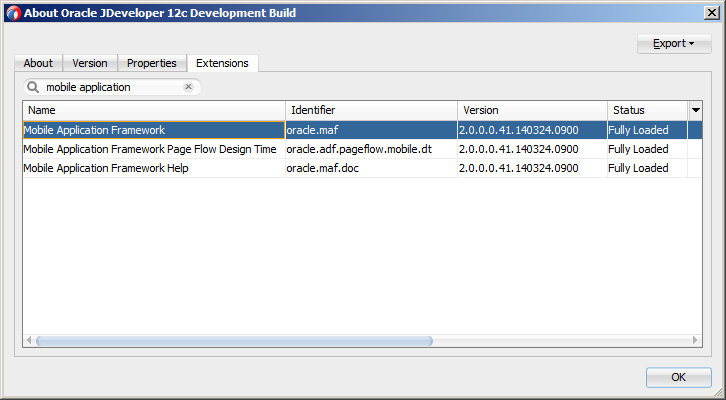Click Fully Loaded status of oracle.maf.doc row
This screenshot has height=400, width=726.
pyautogui.click(x=648, y=168)
